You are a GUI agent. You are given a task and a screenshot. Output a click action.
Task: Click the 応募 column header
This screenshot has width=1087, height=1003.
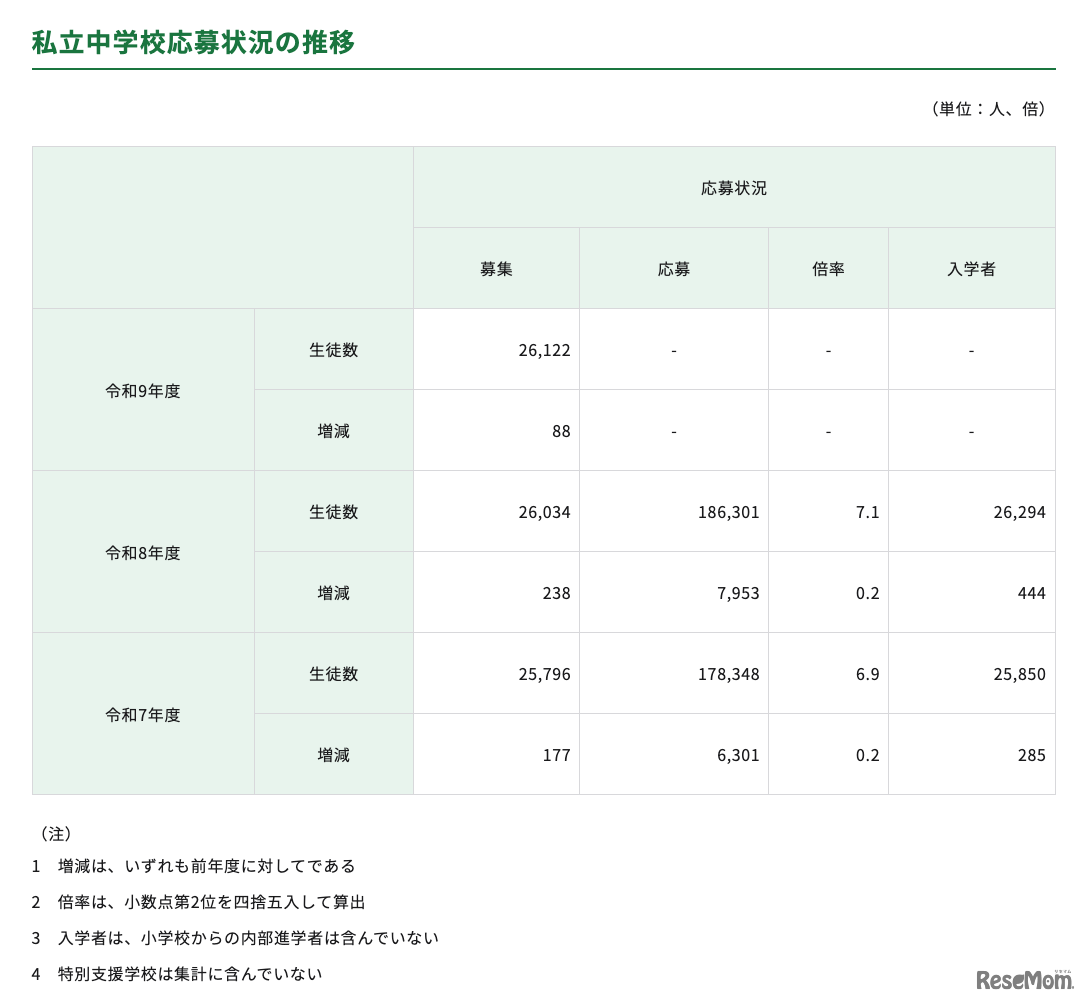[673, 269]
